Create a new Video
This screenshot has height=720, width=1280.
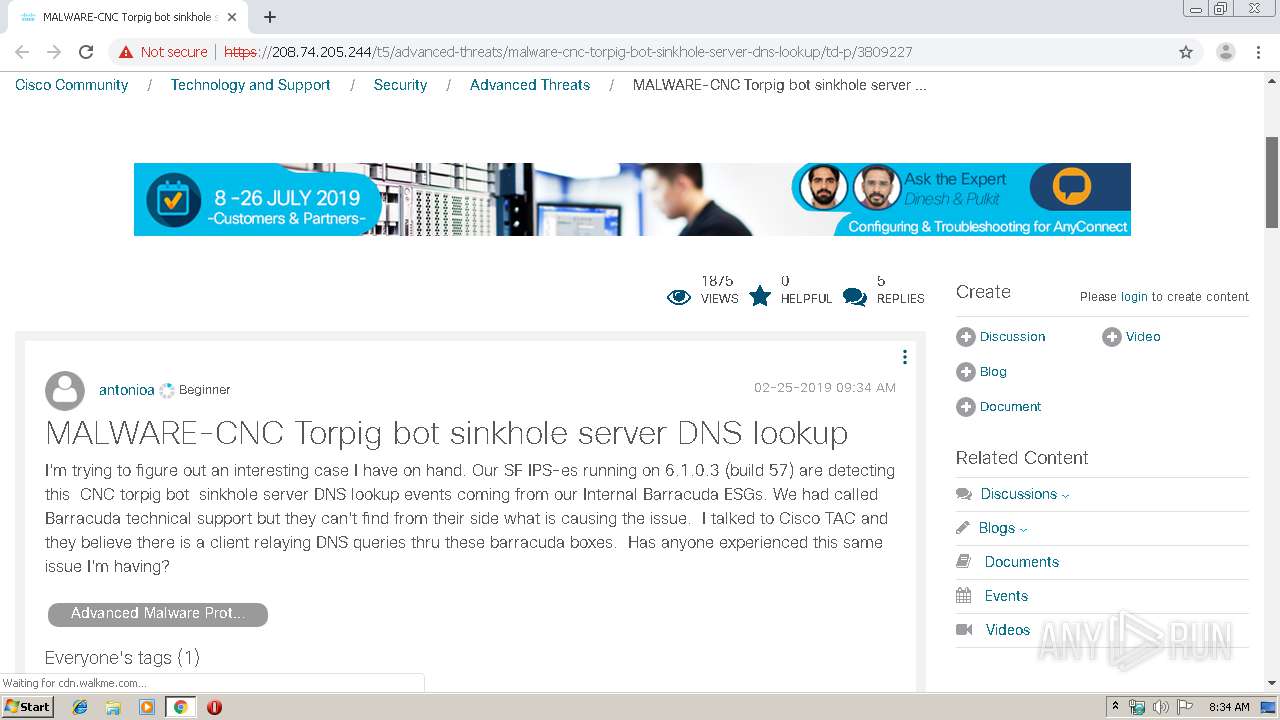click(1143, 337)
